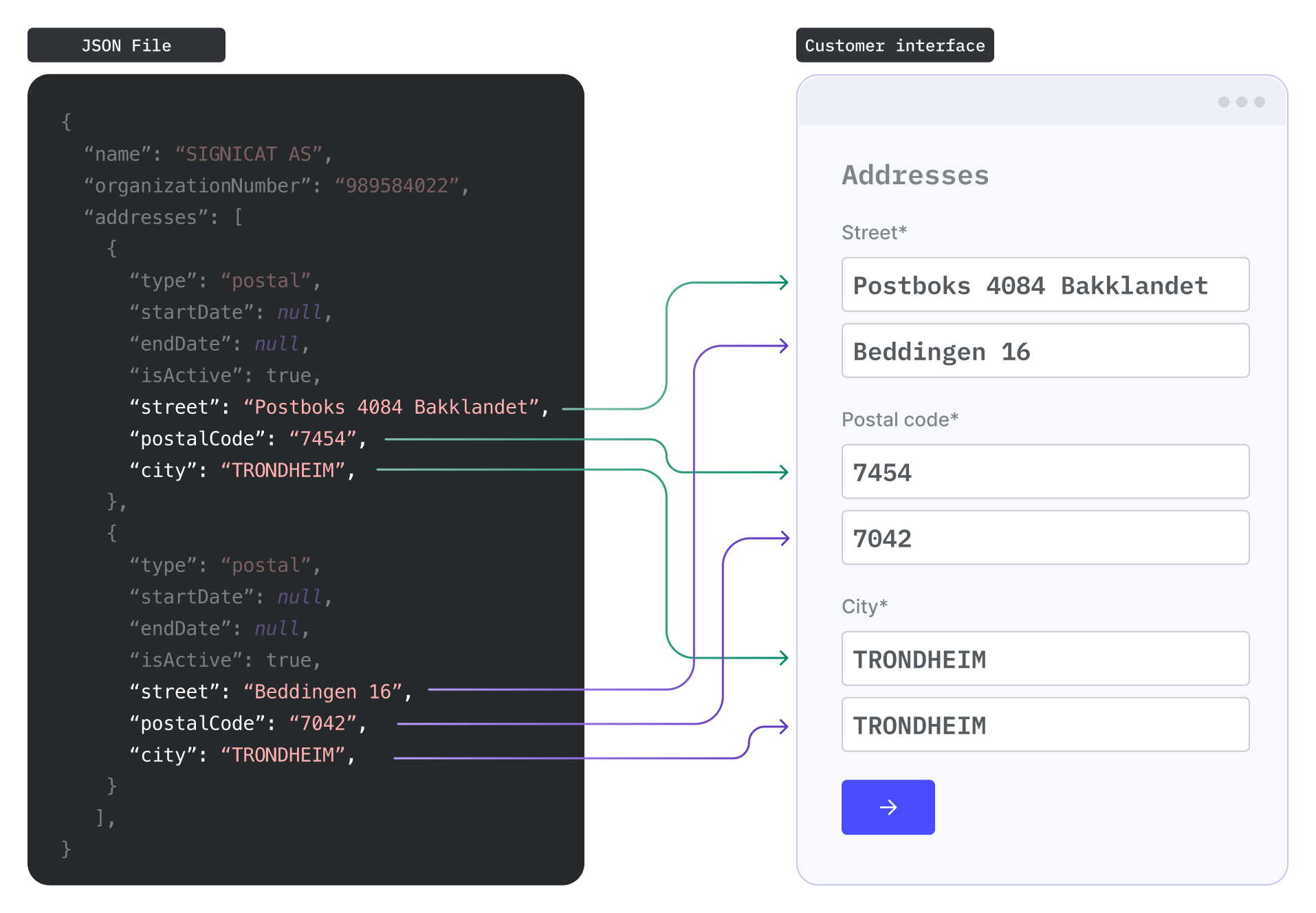Viewport: 1316px width, 913px height.
Task: Click the organizationNumber 989584022 line
Action: click(x=276, y=186)
